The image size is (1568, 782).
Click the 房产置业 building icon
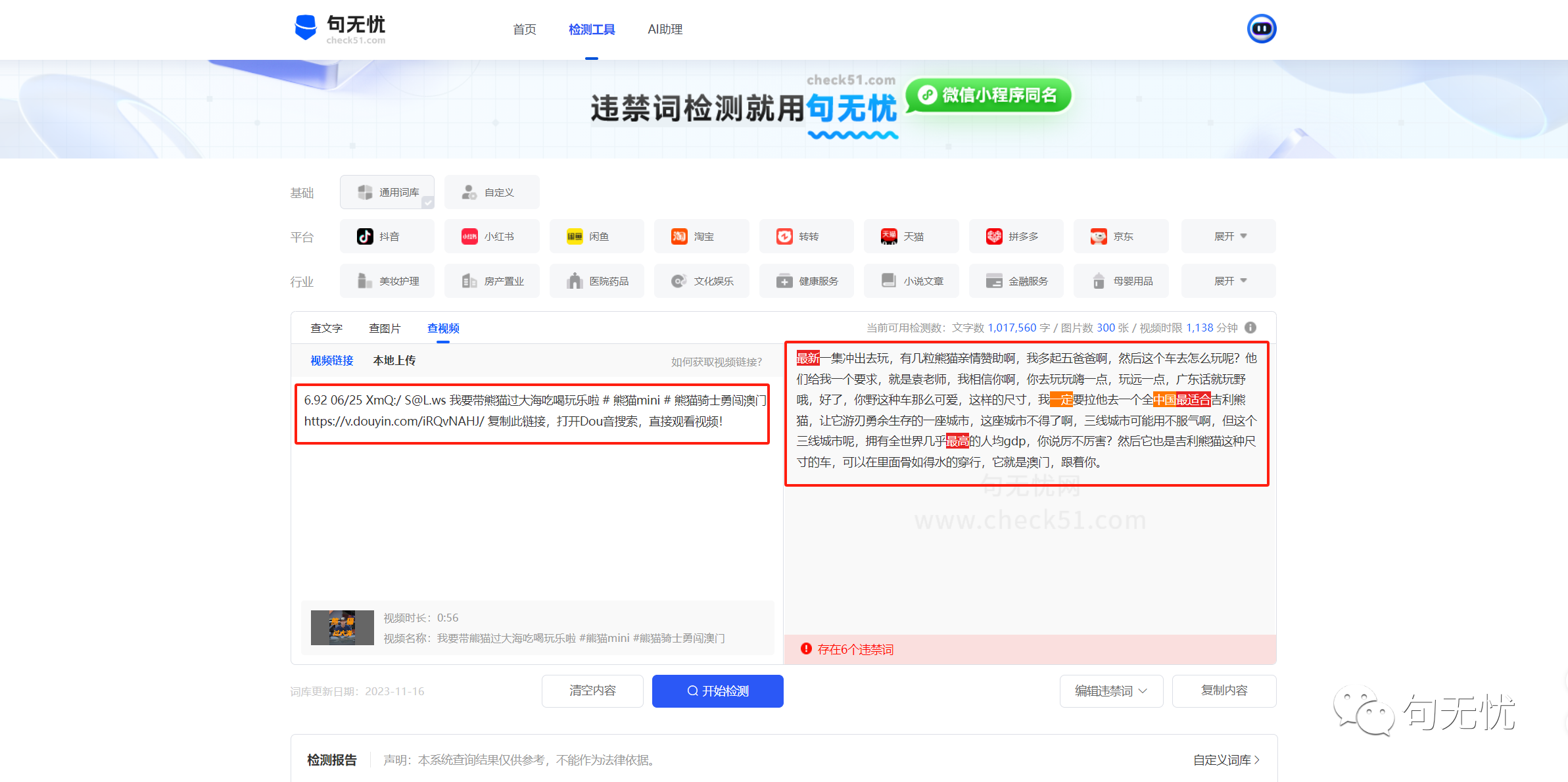(x=469, y=281)
